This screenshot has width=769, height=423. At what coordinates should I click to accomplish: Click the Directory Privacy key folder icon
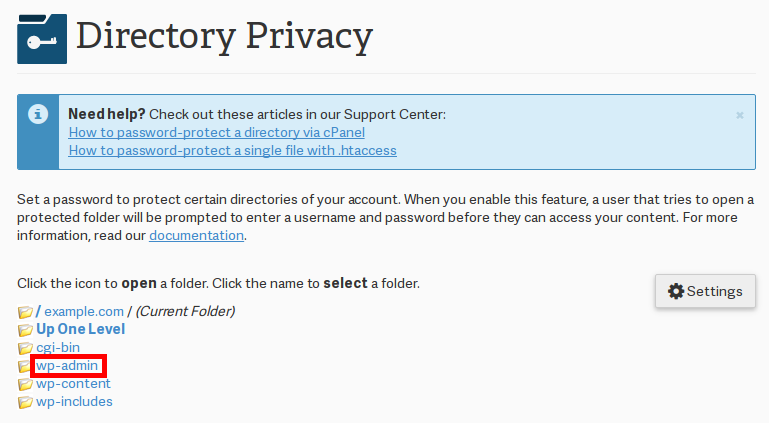pos(42,38)
